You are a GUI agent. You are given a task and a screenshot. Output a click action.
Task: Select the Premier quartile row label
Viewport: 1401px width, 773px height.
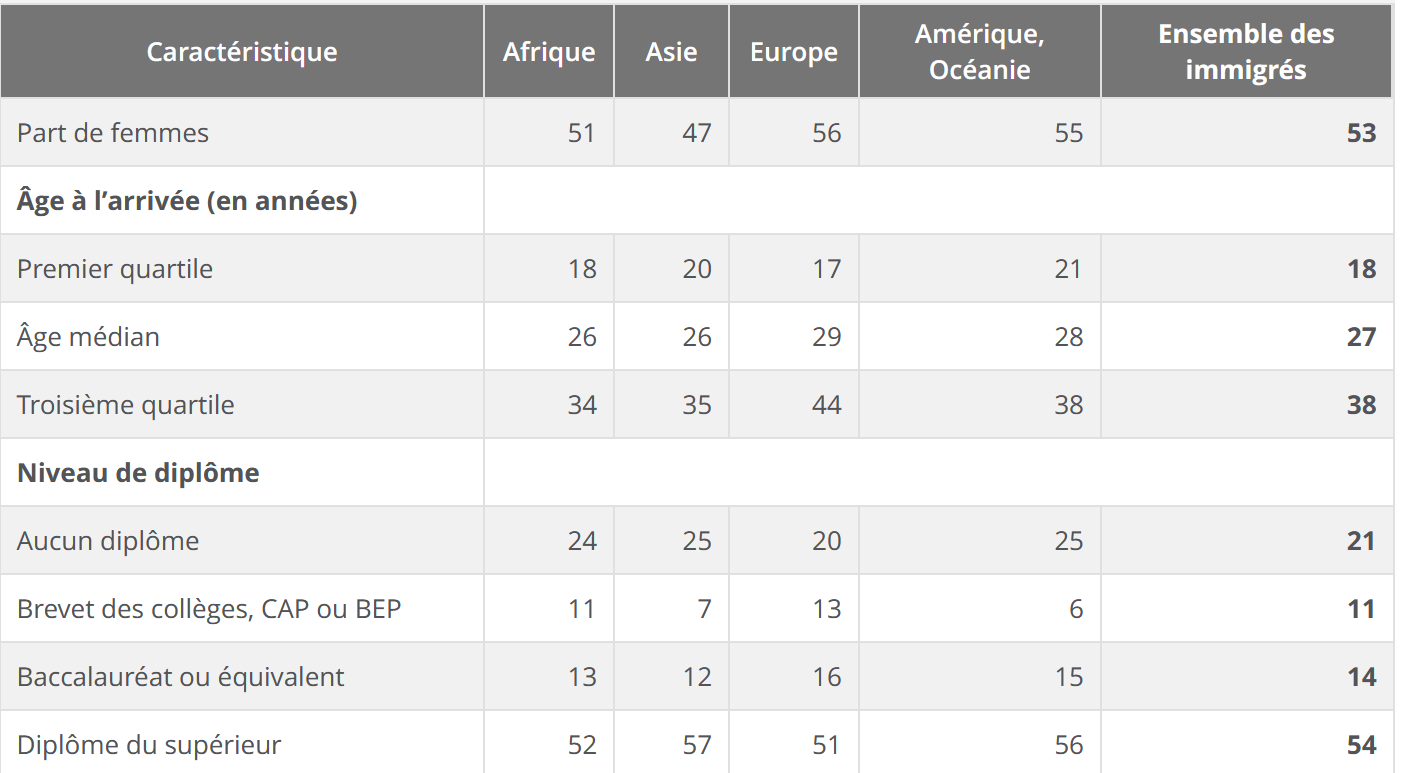point(115,269)
